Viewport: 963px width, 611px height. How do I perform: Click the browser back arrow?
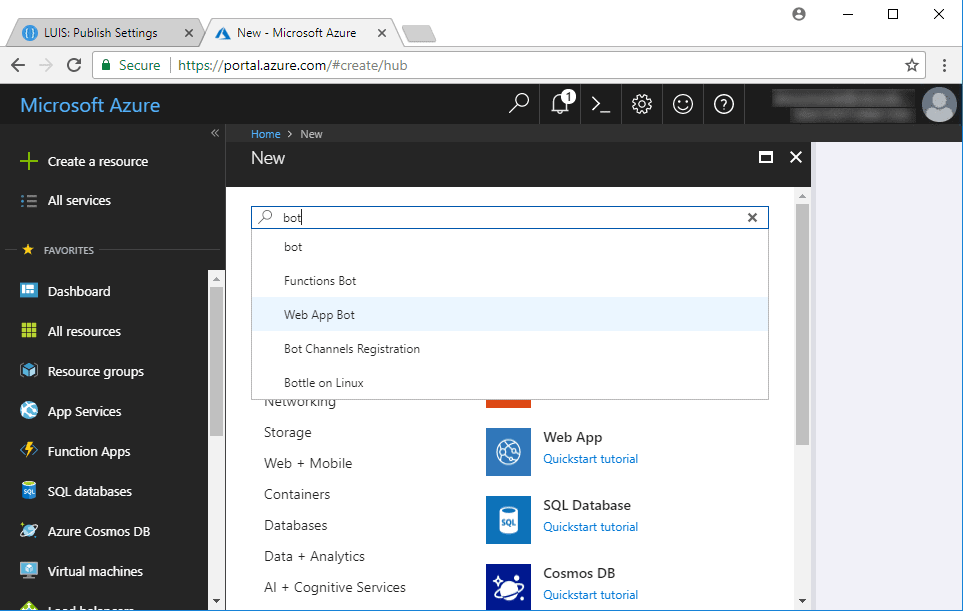coord(18,65)
